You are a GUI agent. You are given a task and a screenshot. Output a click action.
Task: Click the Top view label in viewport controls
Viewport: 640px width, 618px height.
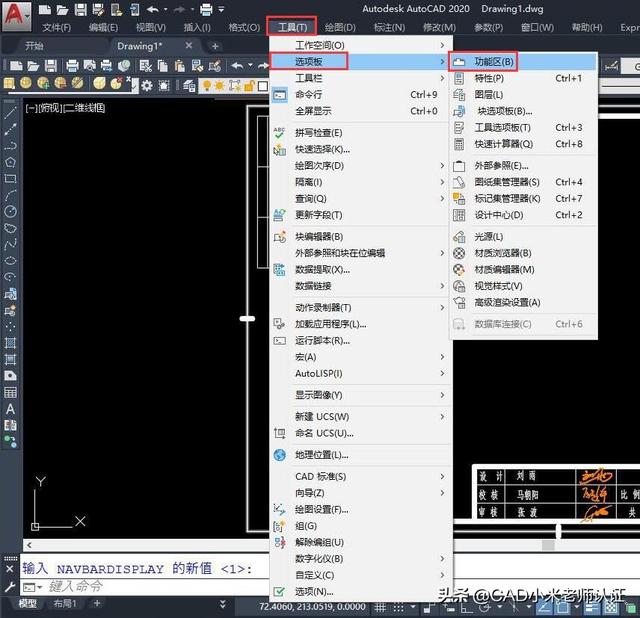pos(51,108)
